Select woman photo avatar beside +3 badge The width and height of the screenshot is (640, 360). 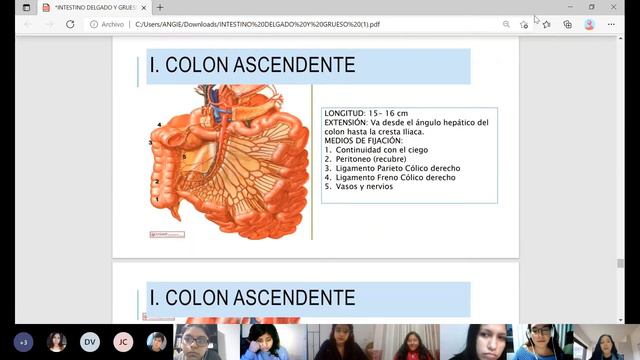[56, 342]
